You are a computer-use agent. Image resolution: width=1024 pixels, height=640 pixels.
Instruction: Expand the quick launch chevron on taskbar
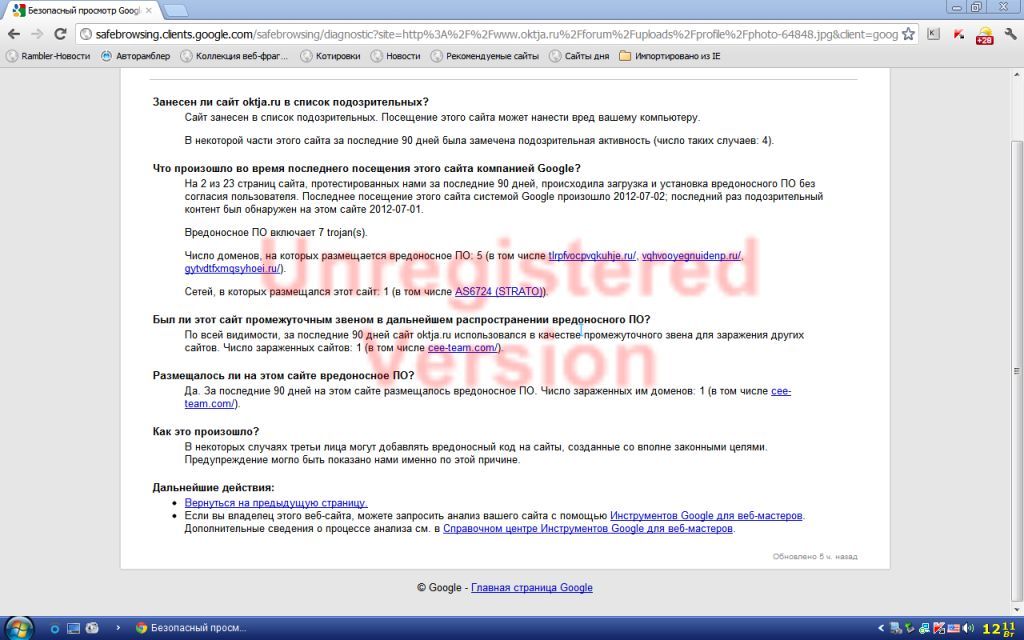pyautogui.click(x=118, y=628)
